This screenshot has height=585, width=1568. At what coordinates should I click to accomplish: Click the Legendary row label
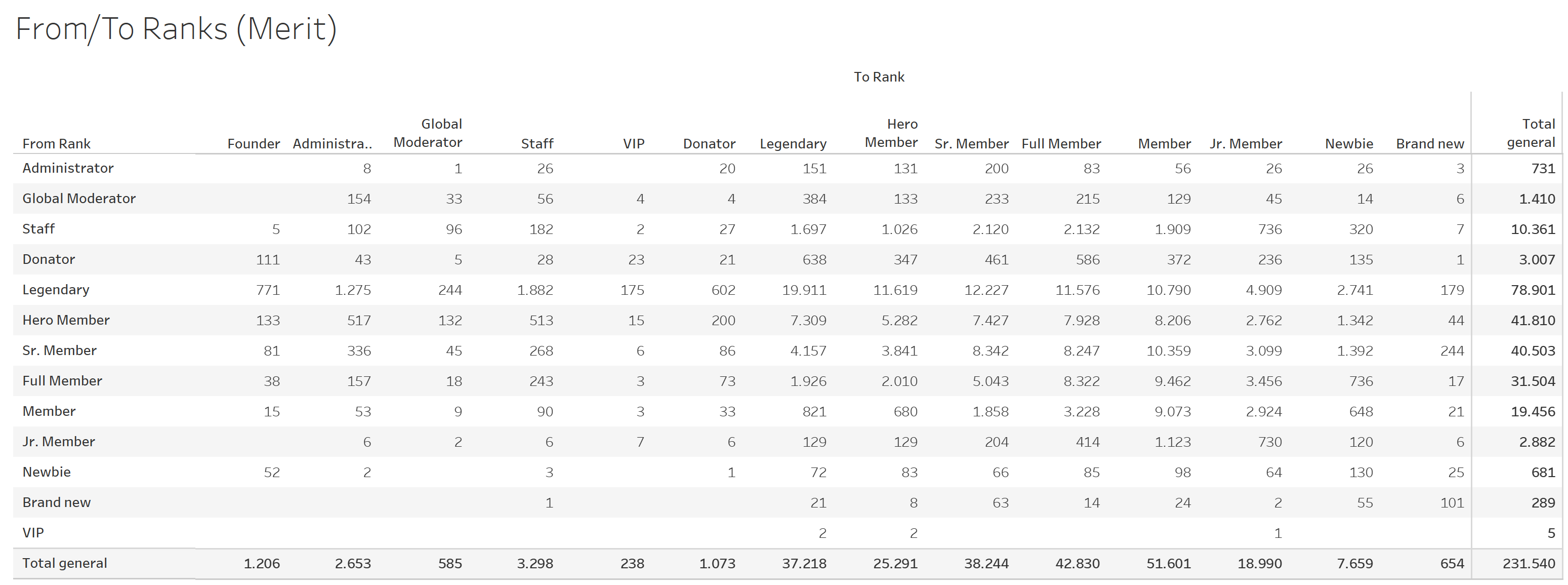(56, 289)
